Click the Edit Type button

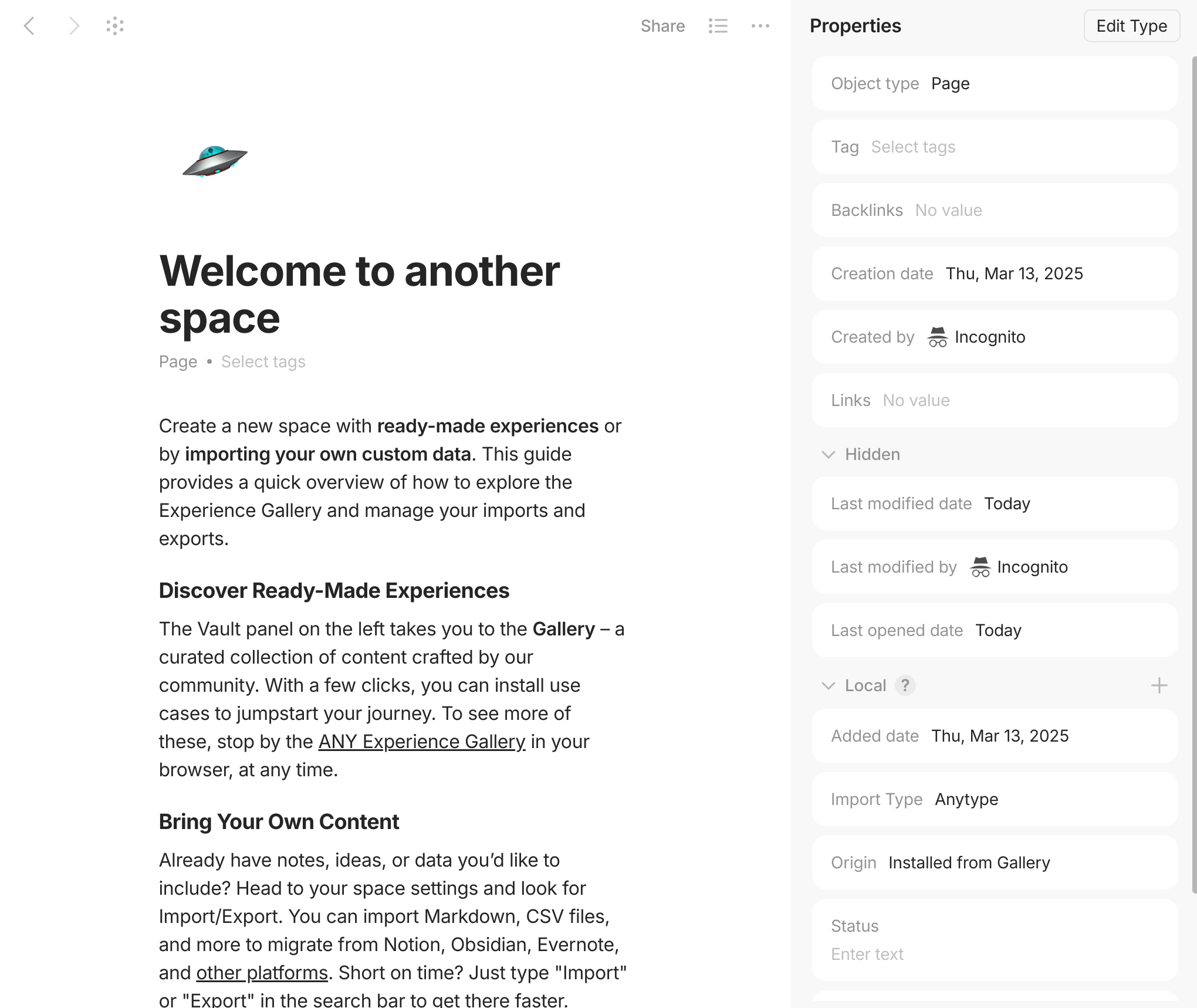(1131, 26)
